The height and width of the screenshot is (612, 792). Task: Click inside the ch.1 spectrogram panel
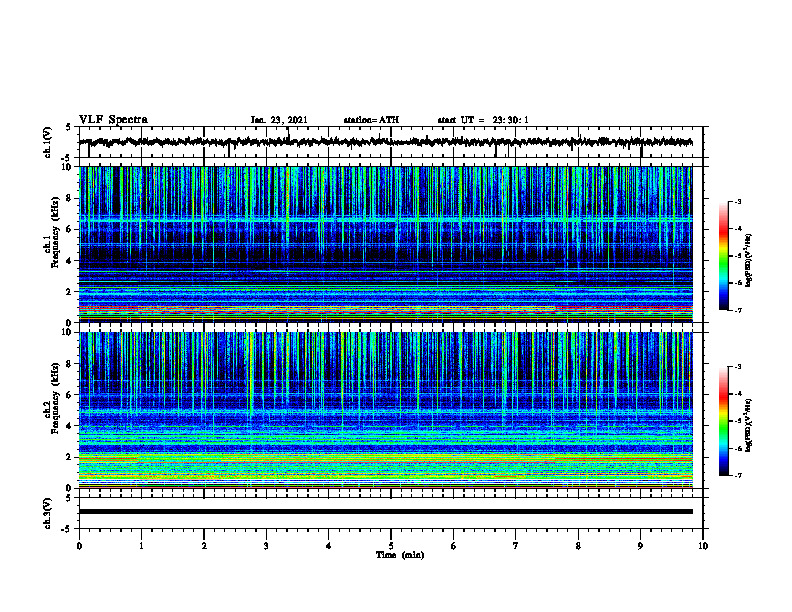tap(385, 244)
